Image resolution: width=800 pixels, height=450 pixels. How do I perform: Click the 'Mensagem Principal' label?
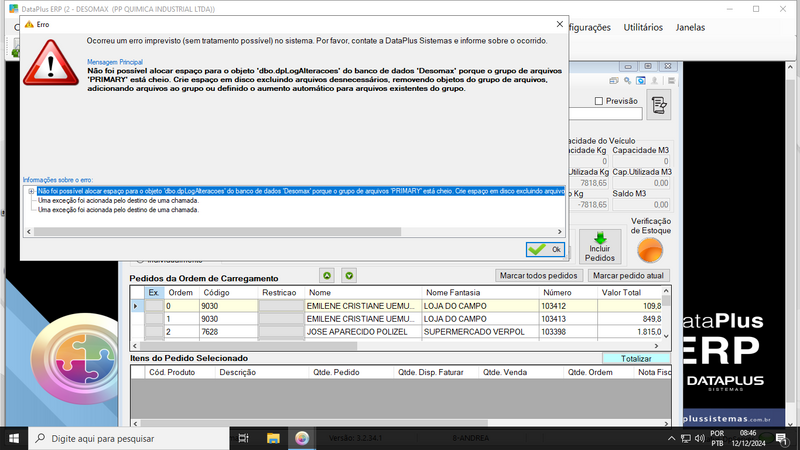coord(115,62)
